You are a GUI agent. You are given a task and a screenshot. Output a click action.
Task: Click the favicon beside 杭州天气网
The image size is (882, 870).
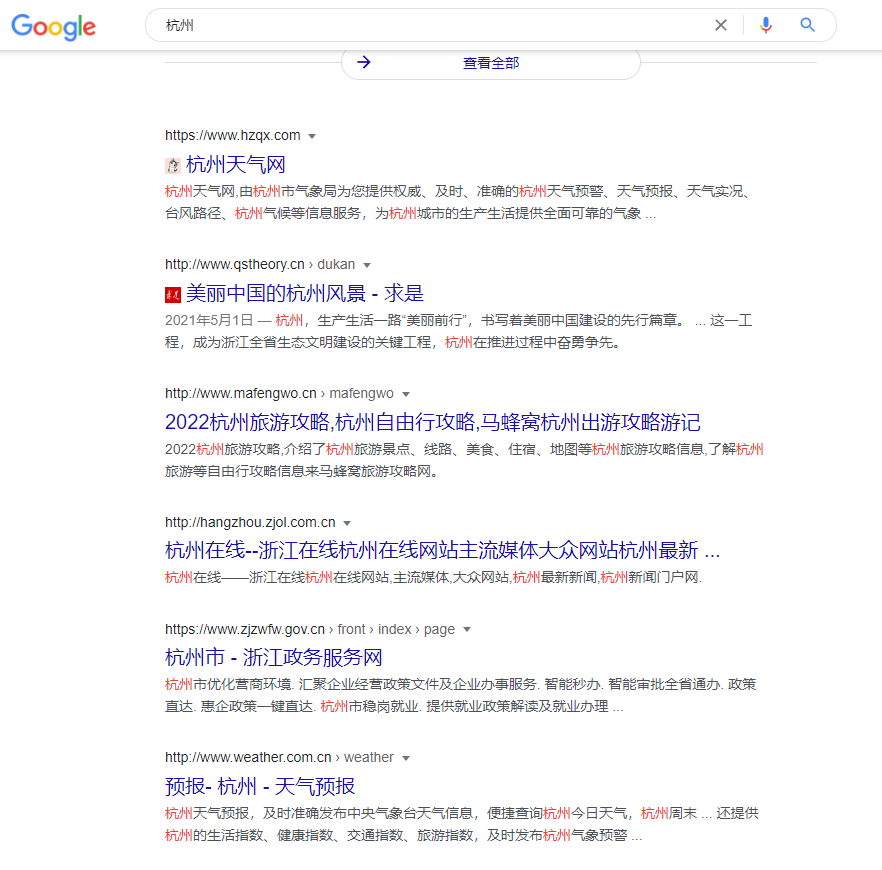[x=172, y=164]
